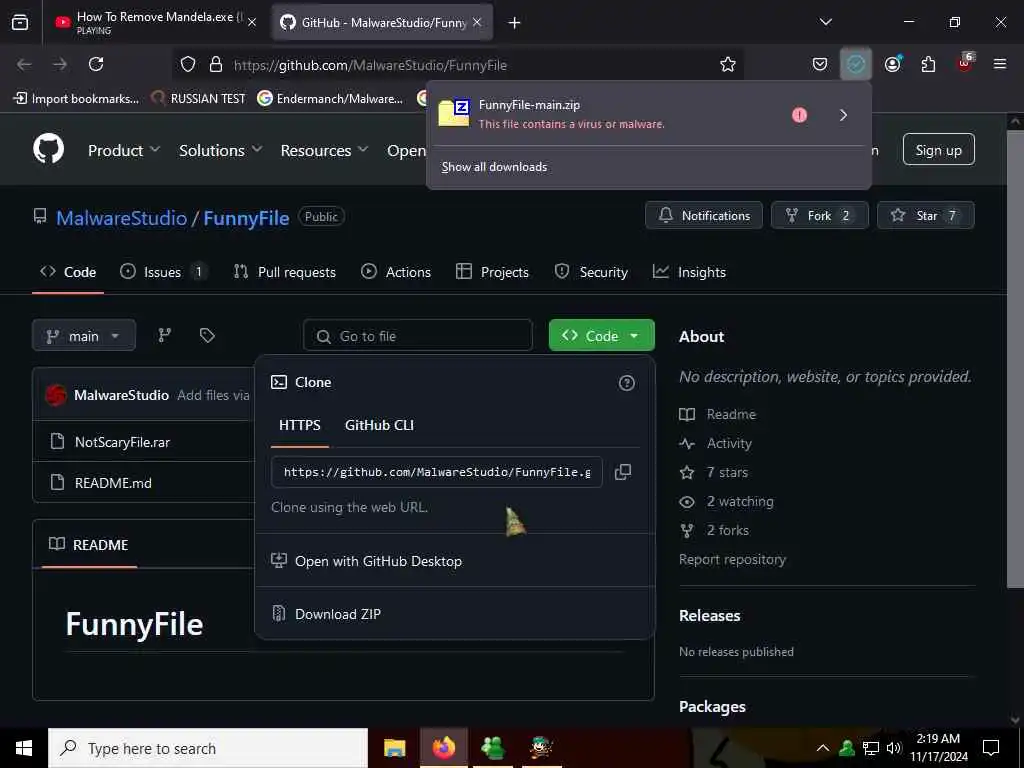1024x768 pixels.
Task: Open the malware warning icon for FunnyFile-main.zip
Action: (x=799, y=115)
